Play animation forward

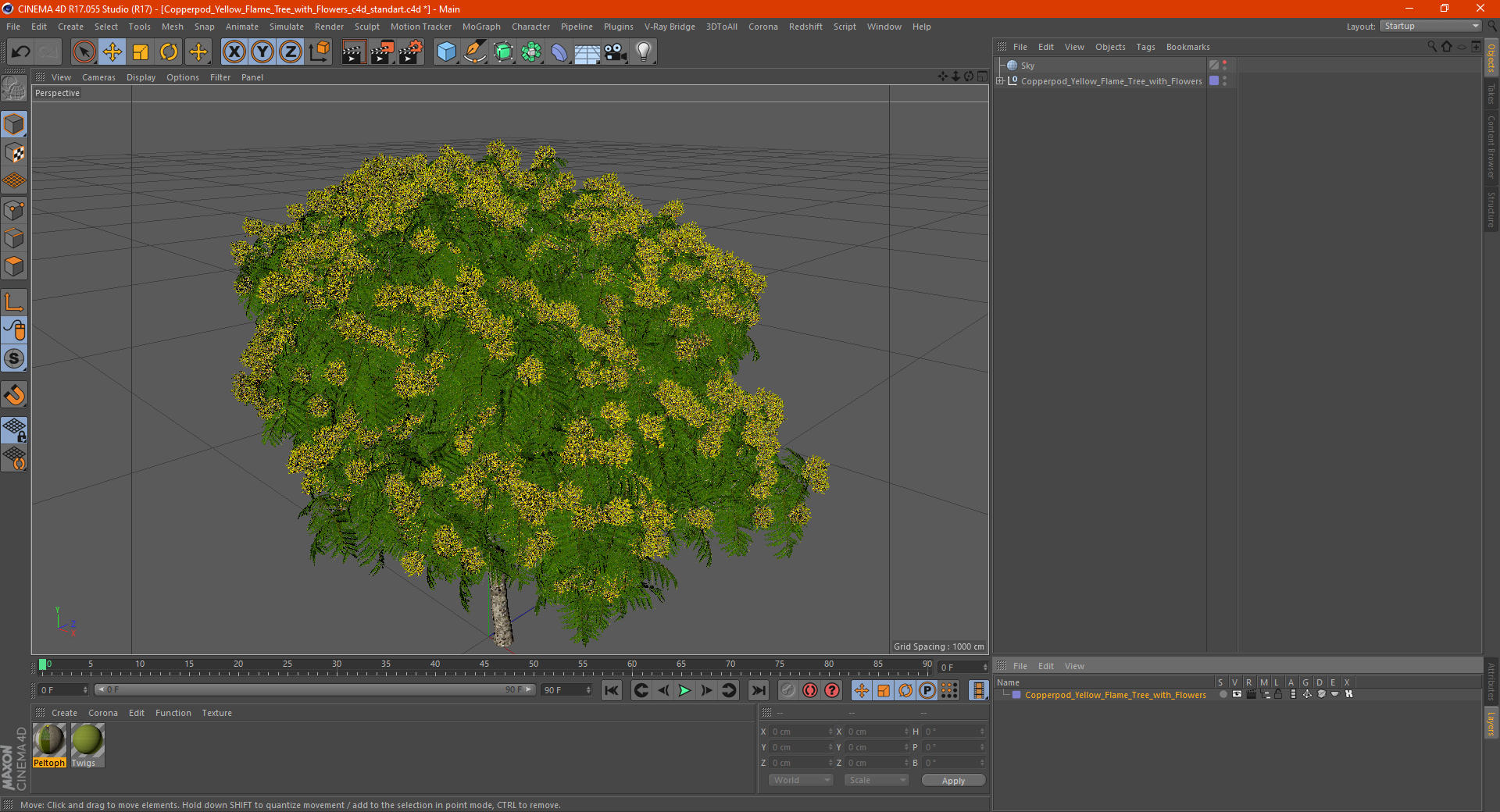point(684,690)
